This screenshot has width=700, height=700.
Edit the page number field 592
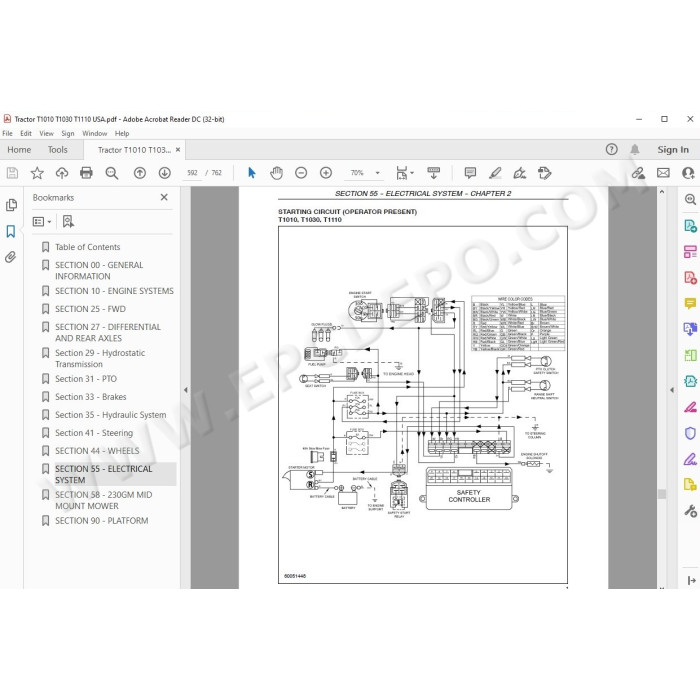click(x=192, y=173)
